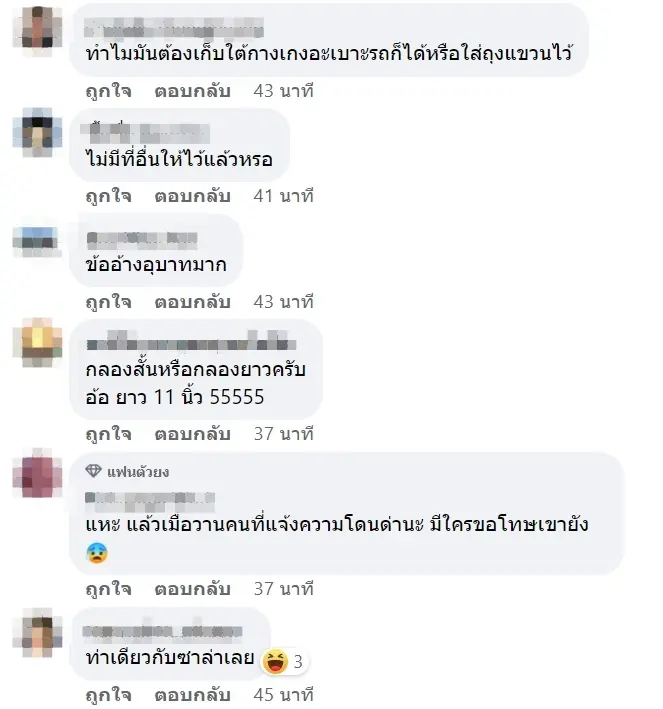
Task: Open second commenter's profile picture
Action: tap(38, 132)
